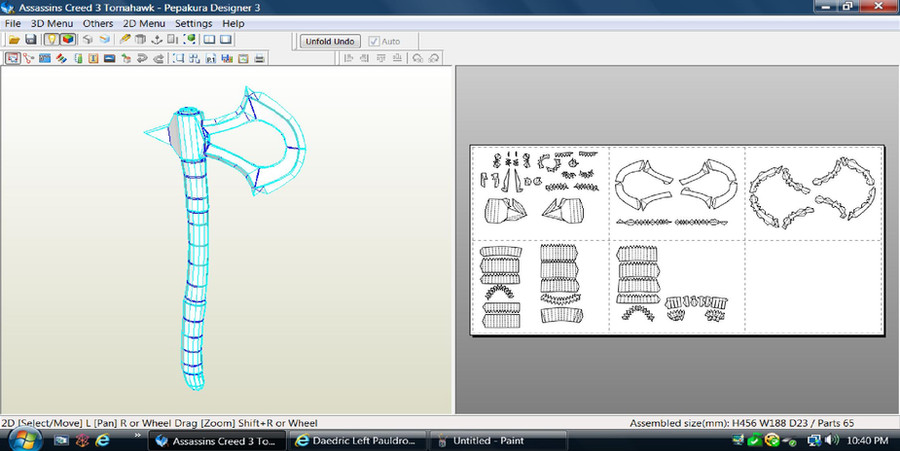
Task: Click the align right icon
Action: pyautogui.click(x=364, y=58)
